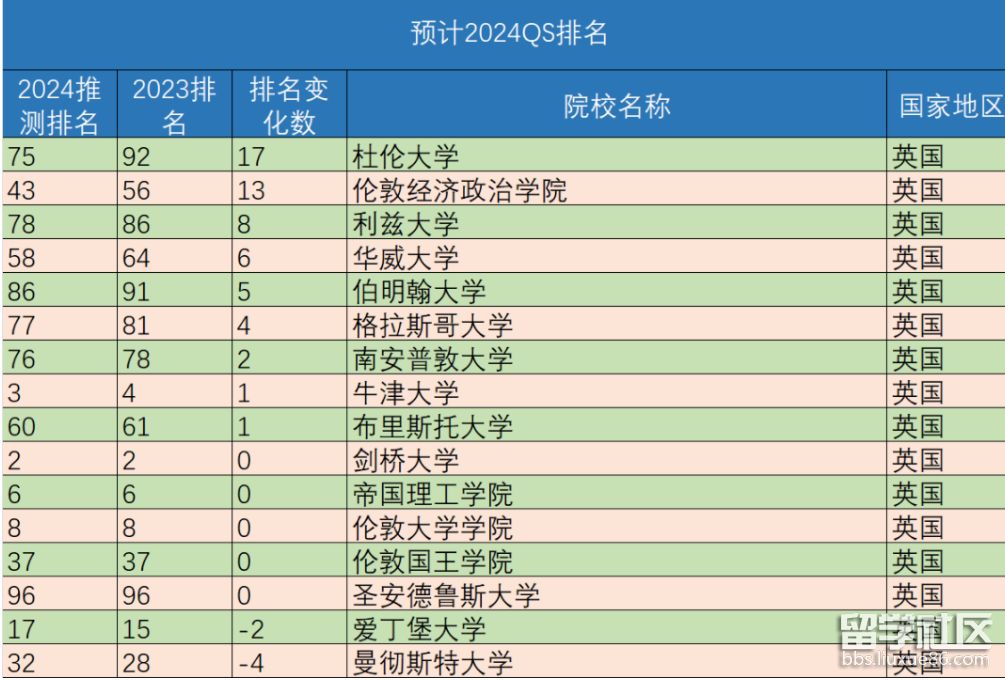
Task: Select the 2023排名 column header
Action: 174,105
